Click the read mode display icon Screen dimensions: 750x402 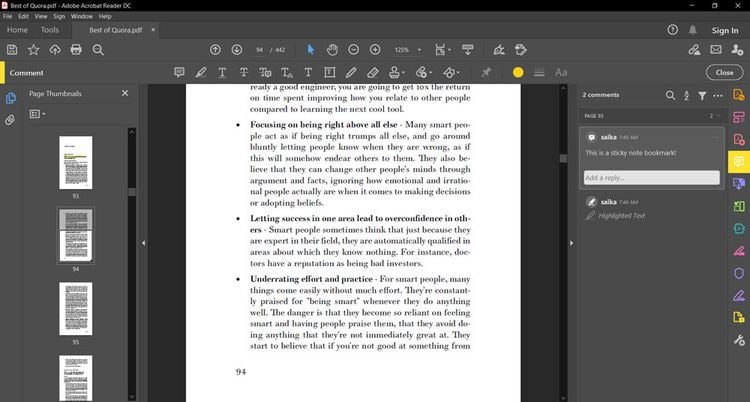tap(468, 50)
